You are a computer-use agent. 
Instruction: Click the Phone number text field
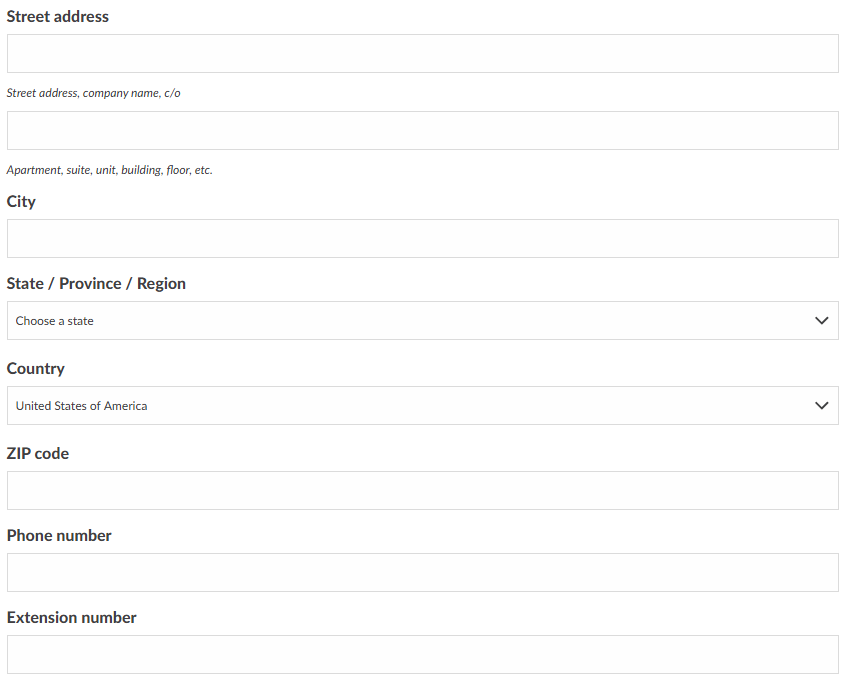point(422,573)
